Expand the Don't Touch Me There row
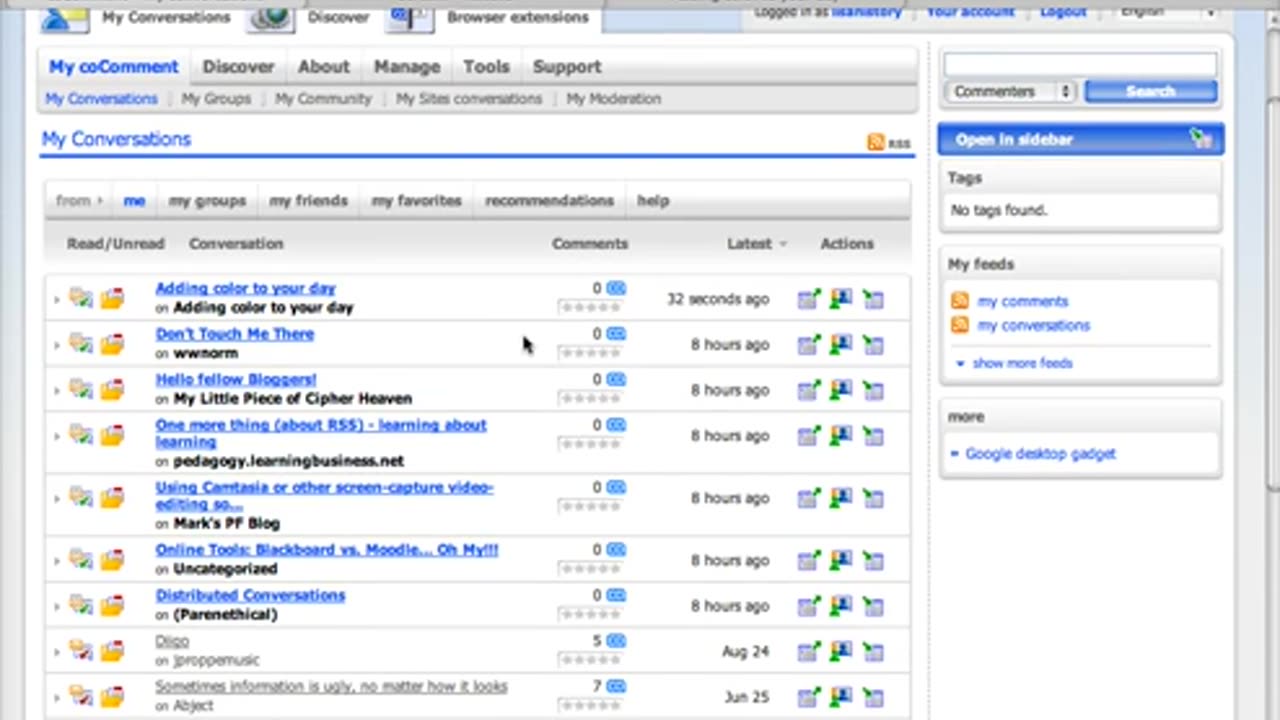 coord(56,345)
